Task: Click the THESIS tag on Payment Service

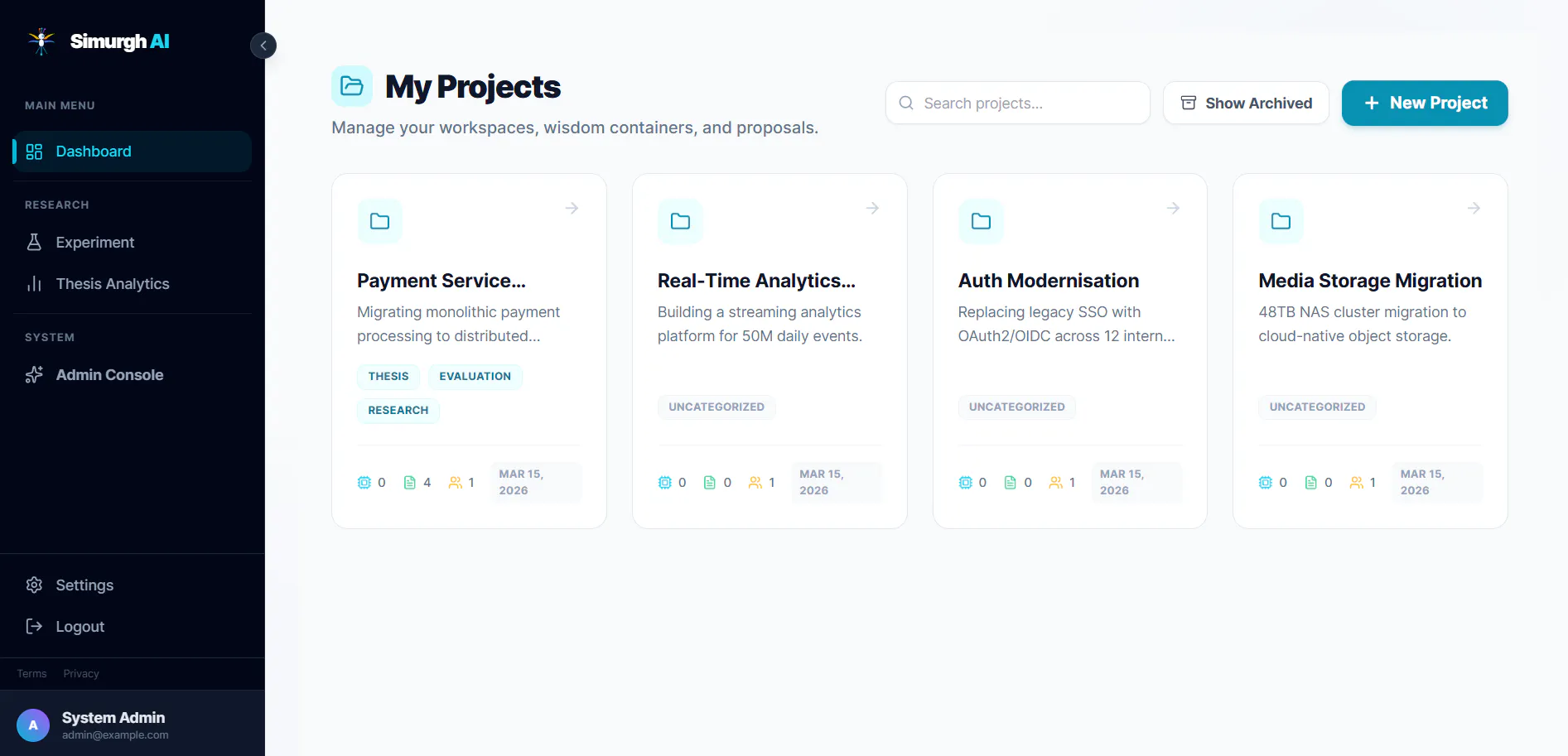Action: pos(388,376)
